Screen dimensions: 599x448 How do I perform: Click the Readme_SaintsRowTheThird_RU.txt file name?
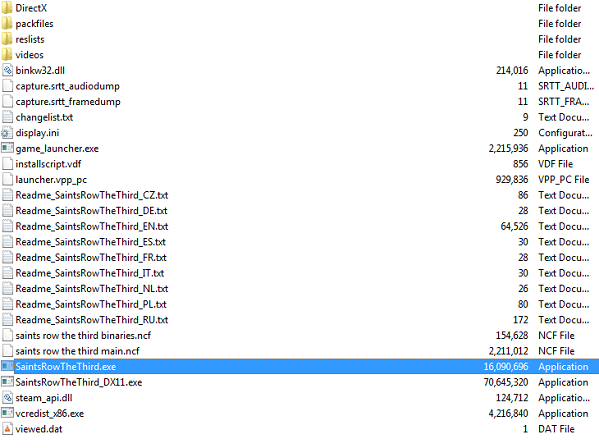92,320
